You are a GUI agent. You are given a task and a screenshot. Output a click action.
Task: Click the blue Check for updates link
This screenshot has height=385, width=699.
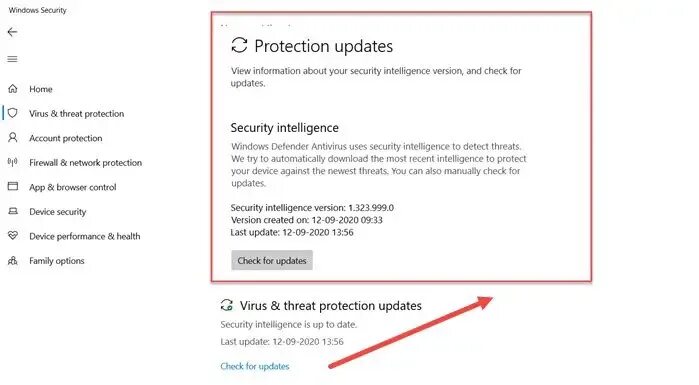click(255, 366)
